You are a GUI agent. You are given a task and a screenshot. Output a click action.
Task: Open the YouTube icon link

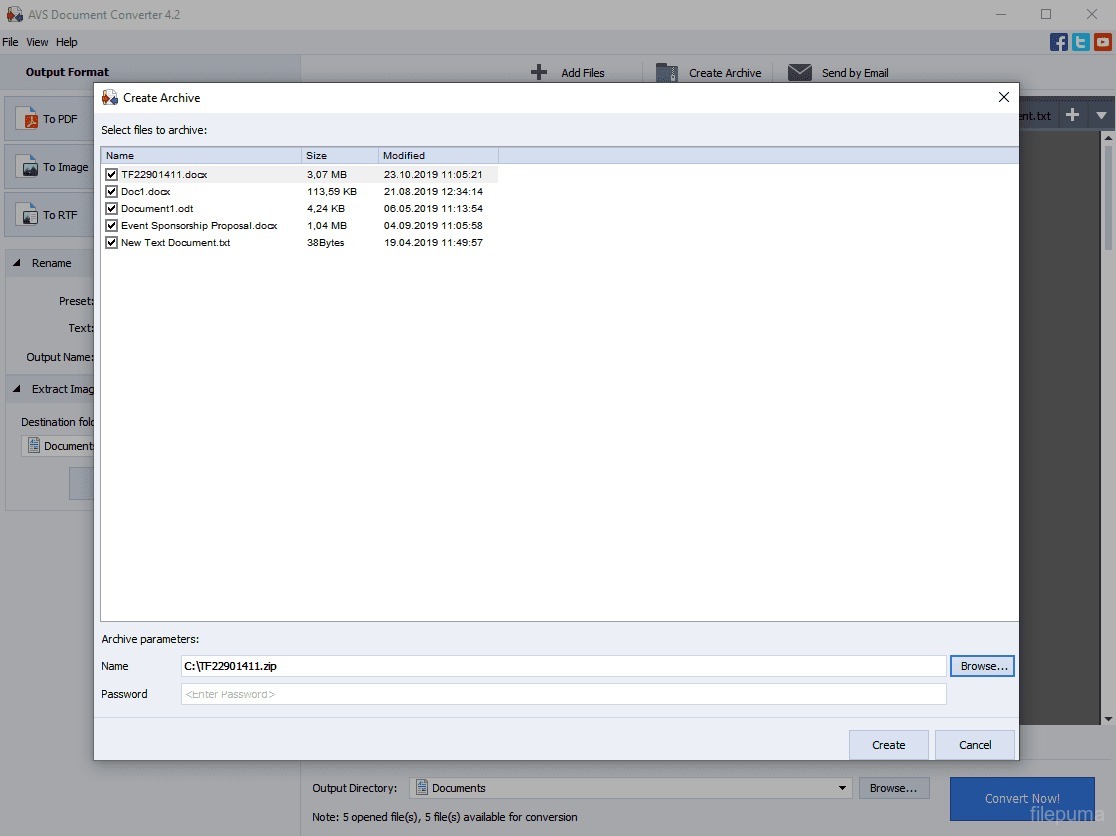point(1102,42)
